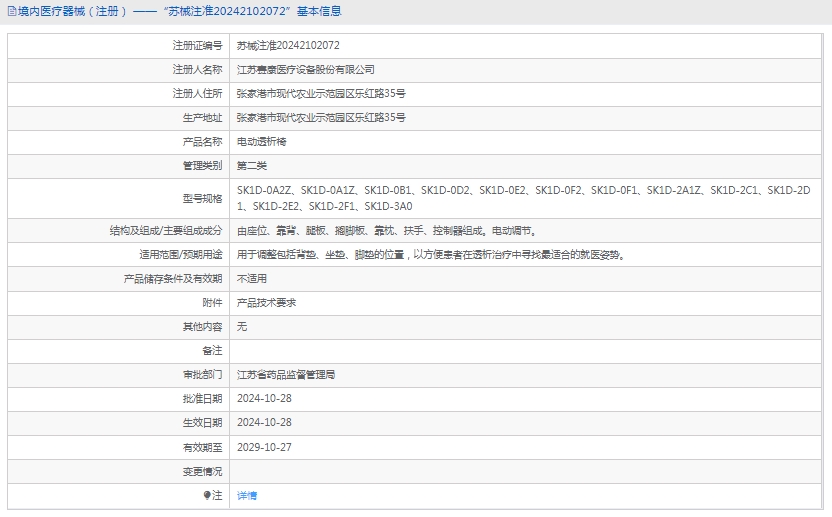Select the registration number 苏械注准20242102072 value
The image size is (832, 517).
(288, 46)
